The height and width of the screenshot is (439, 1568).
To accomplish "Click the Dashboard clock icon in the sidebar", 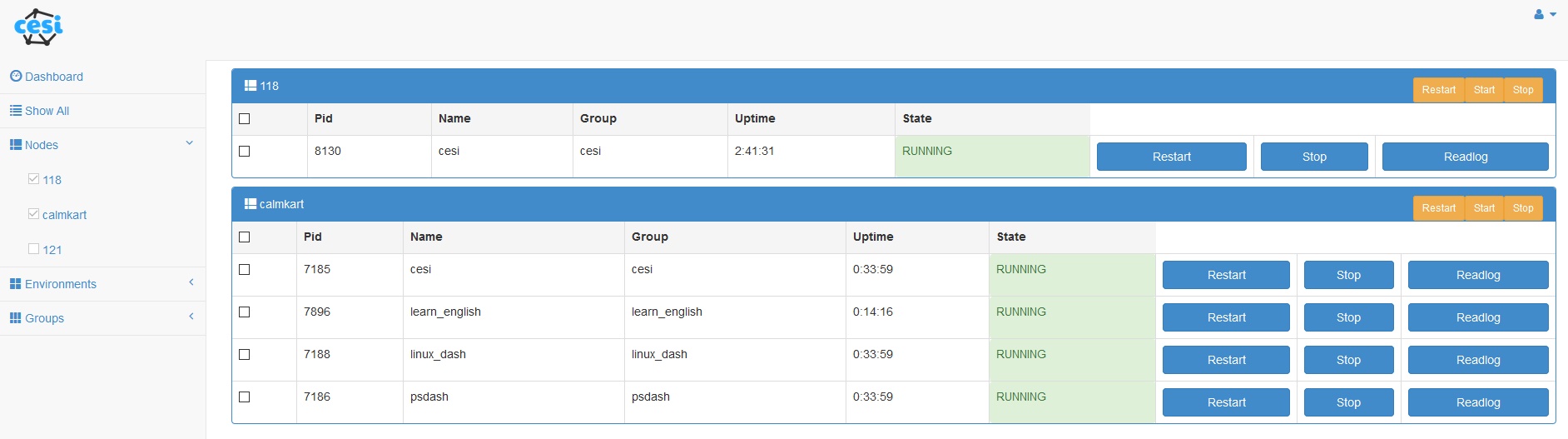I will tap(16, 77).
